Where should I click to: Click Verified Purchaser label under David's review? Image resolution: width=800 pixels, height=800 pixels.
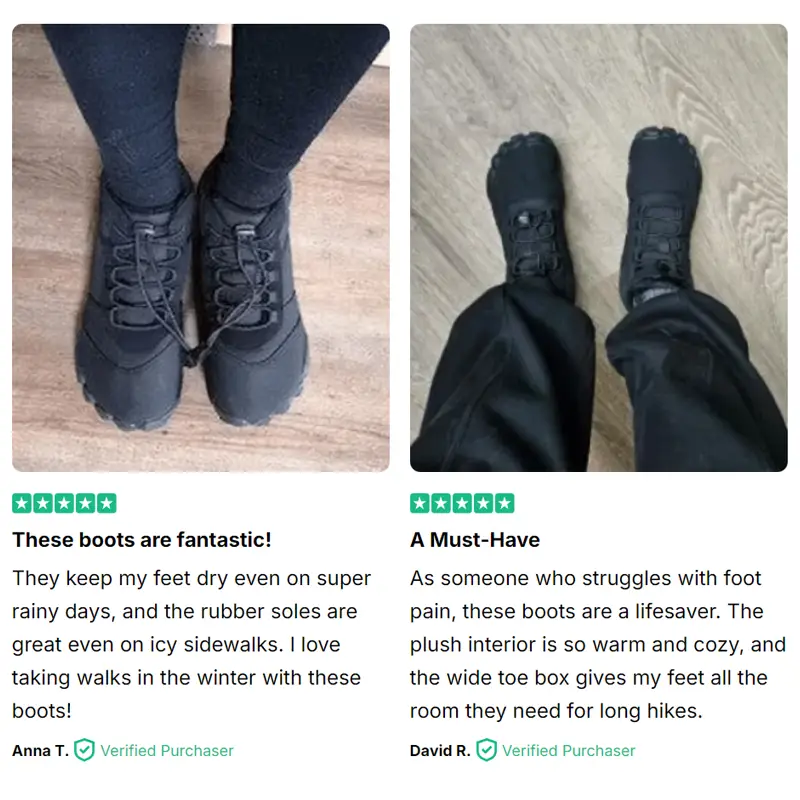coord(569,751)
